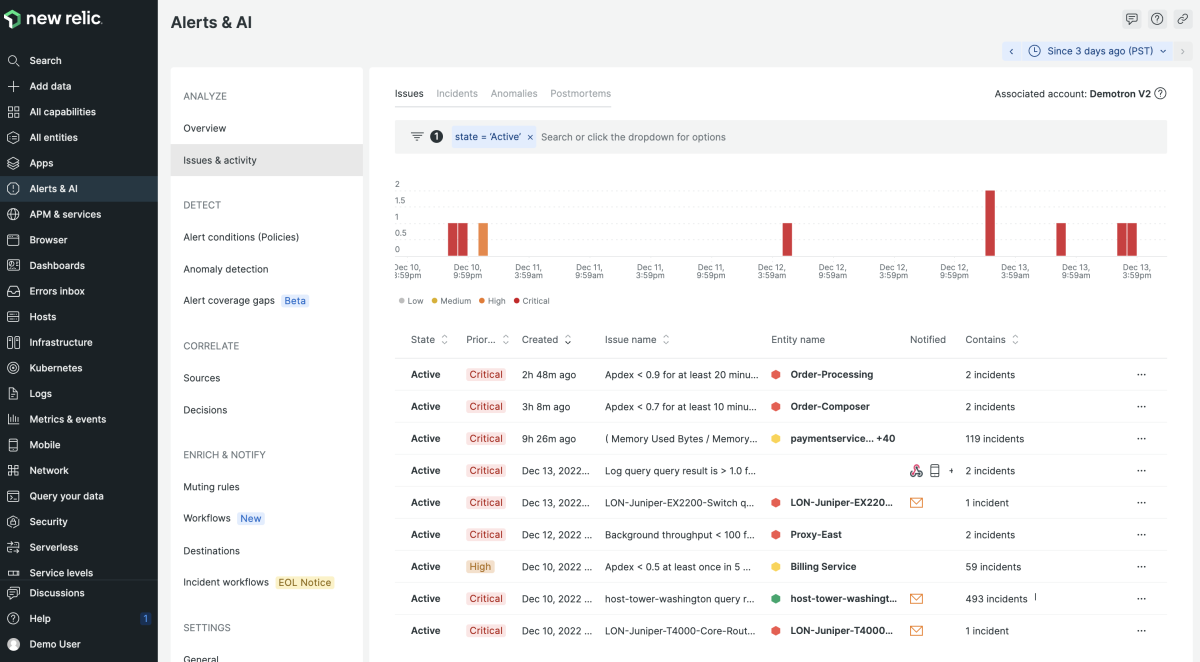Remove the state = 'Active' filter chip
This screenshot has height=662, width=1200.
530,137
